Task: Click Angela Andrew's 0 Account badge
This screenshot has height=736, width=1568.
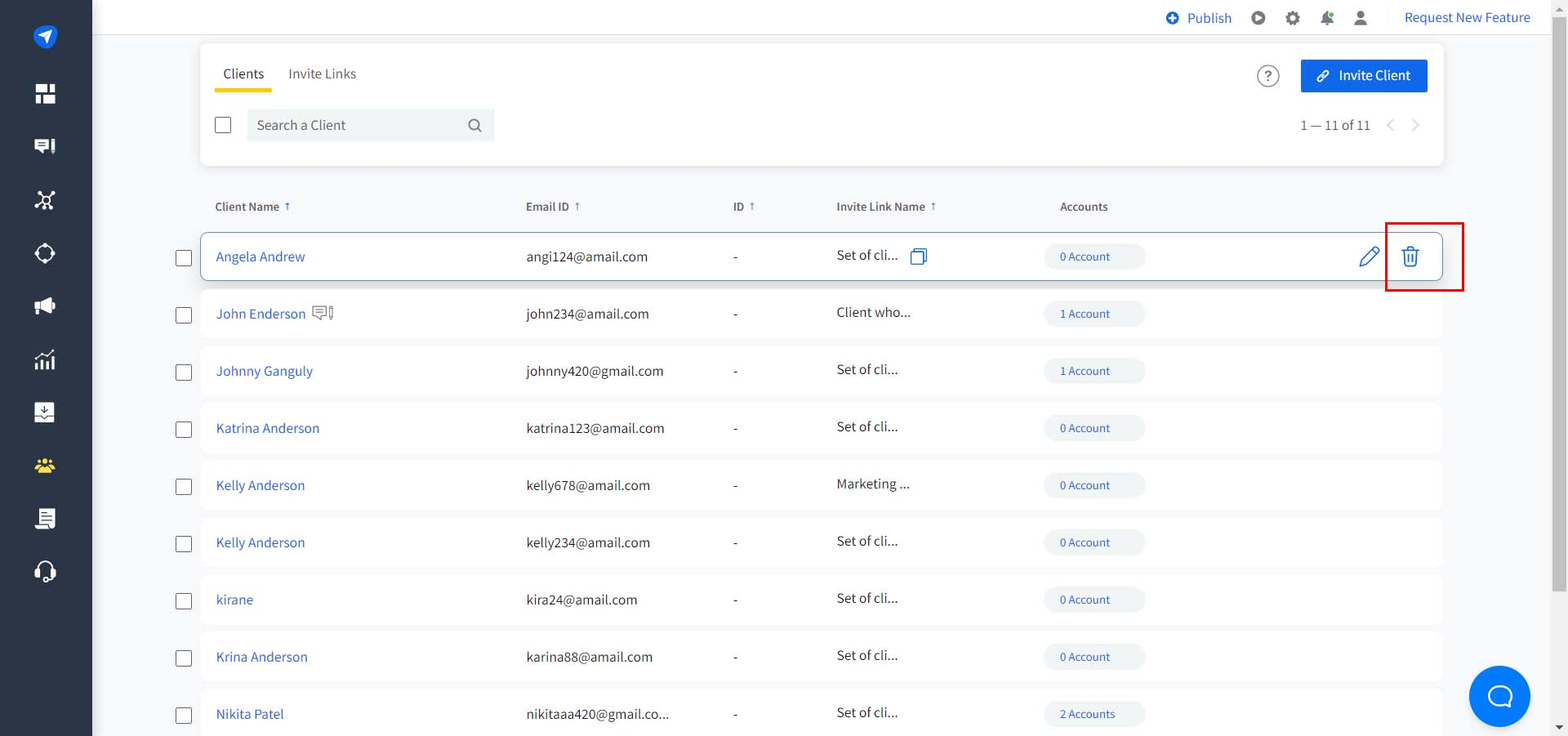Action: click(x=1094, y=256)
